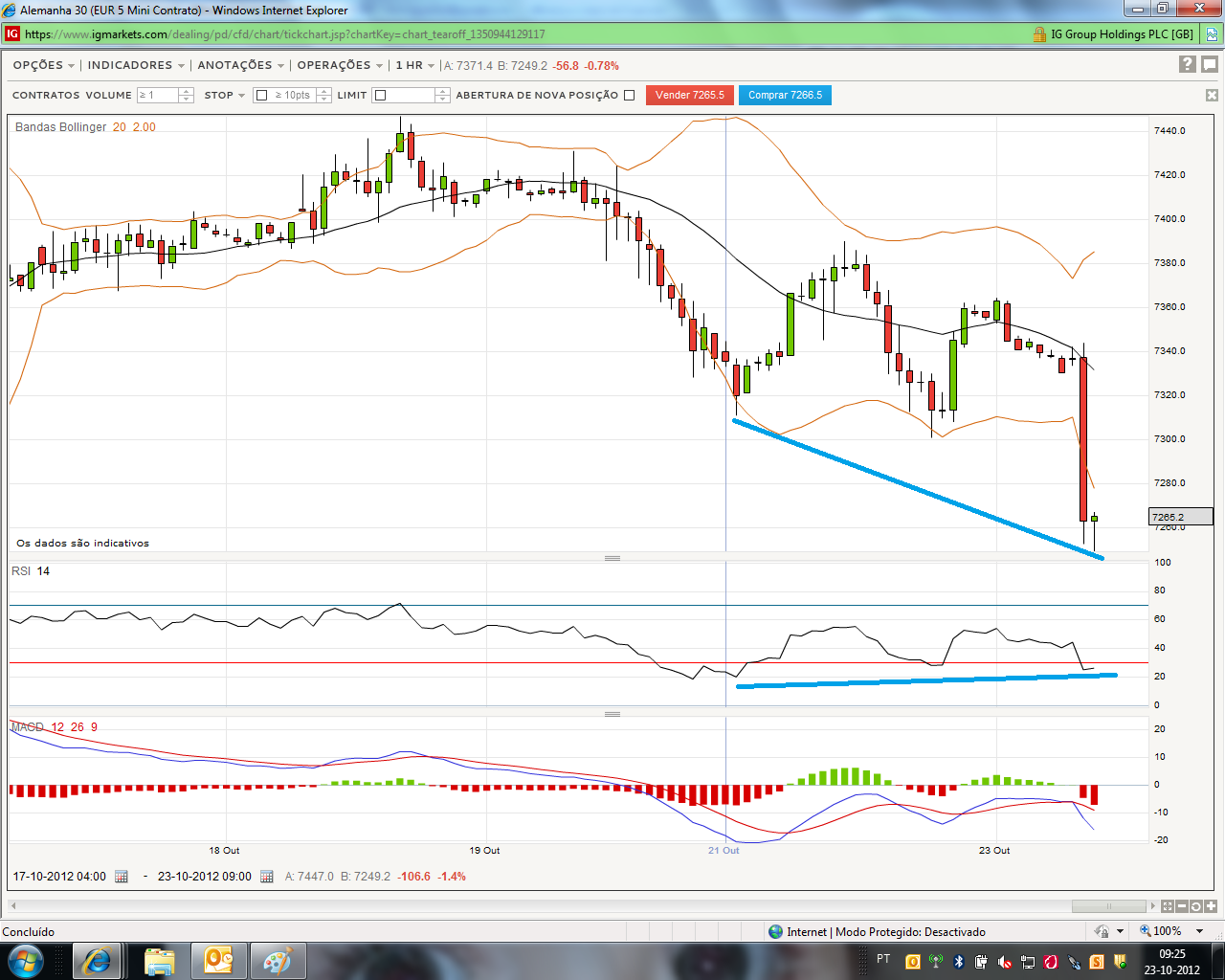Click the Vender 7265.5 sell button
1225x980 pixels.
click(690, 95)
